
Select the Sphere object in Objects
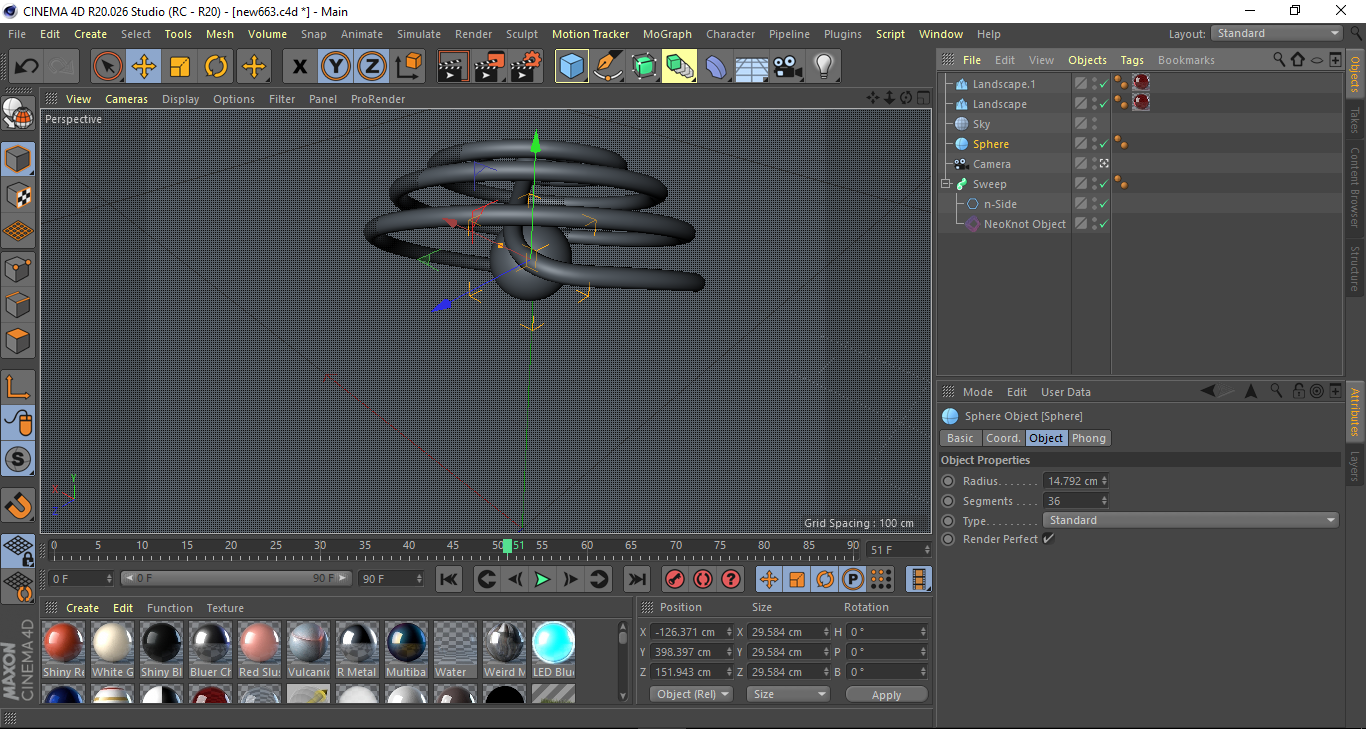coord(991,144)
